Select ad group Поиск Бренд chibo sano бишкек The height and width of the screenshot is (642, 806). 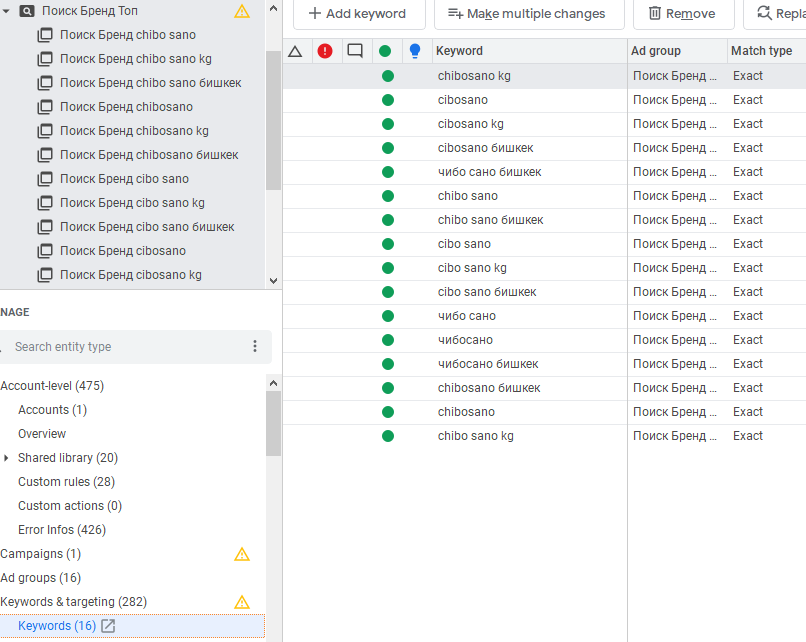click(x=151, y=83)
